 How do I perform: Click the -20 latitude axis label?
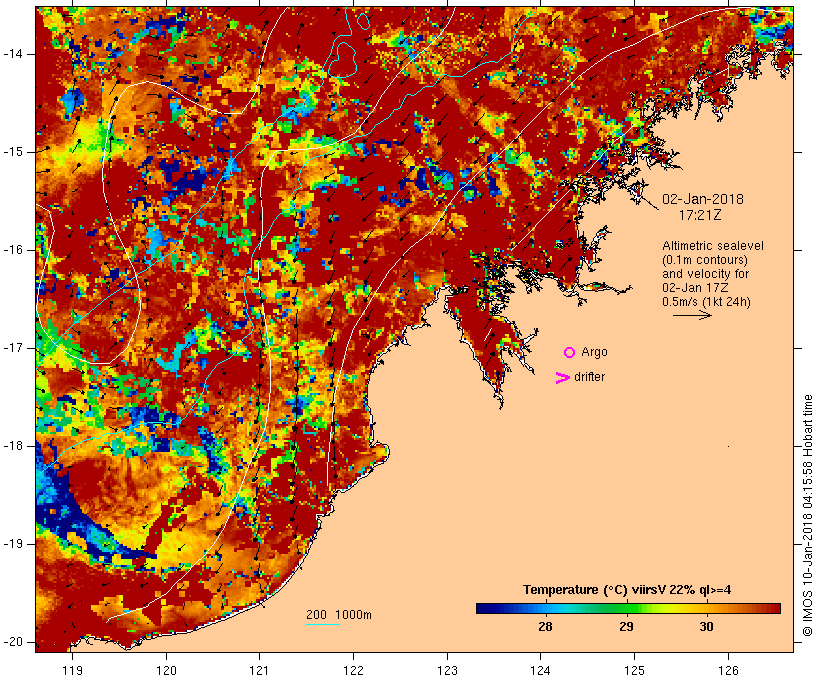[x=12, y=642]
